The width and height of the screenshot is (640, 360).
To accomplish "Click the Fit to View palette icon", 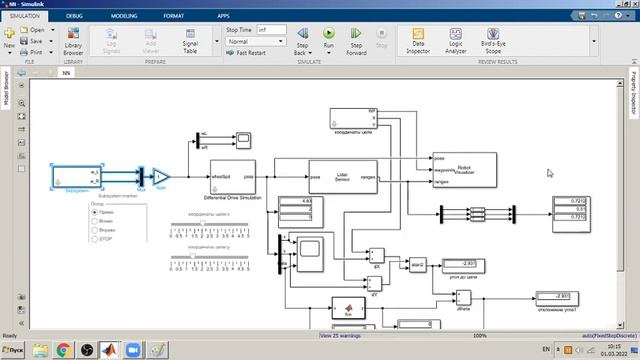I will point(22,116).
